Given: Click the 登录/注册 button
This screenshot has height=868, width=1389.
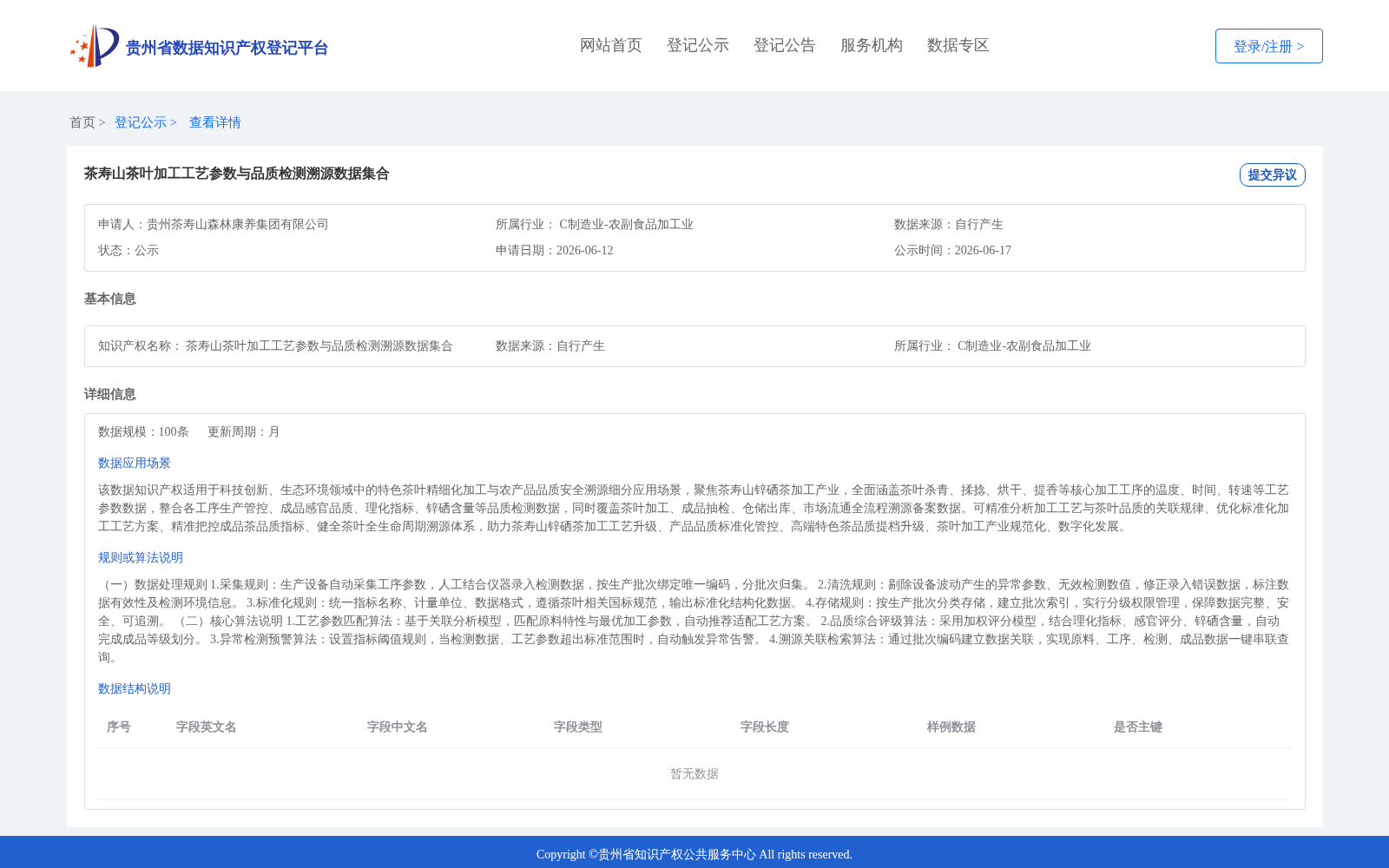Looking at the screenshot, I should (x=1268, y=46).
